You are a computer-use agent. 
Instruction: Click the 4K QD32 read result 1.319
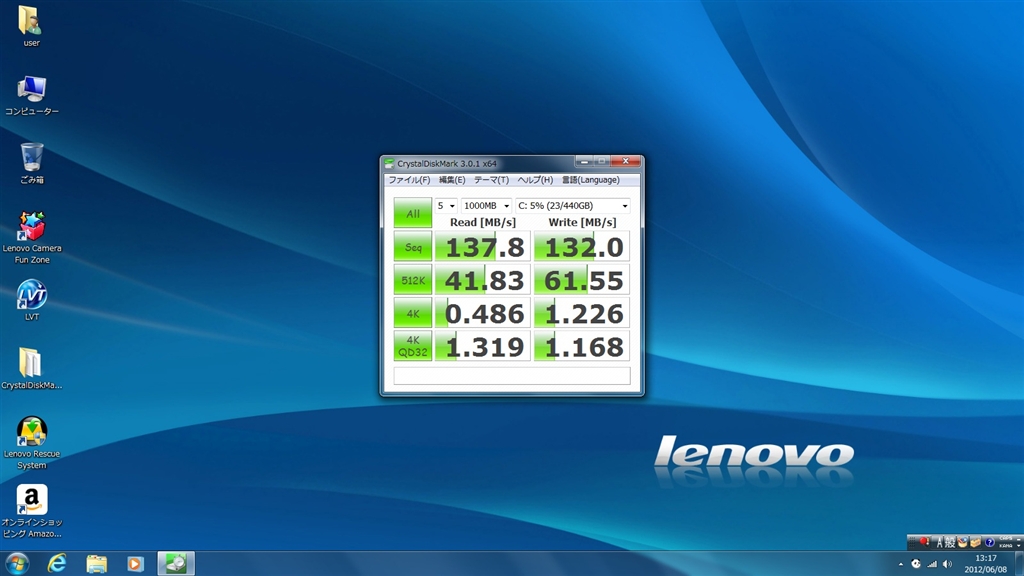[x=483, y=346]
